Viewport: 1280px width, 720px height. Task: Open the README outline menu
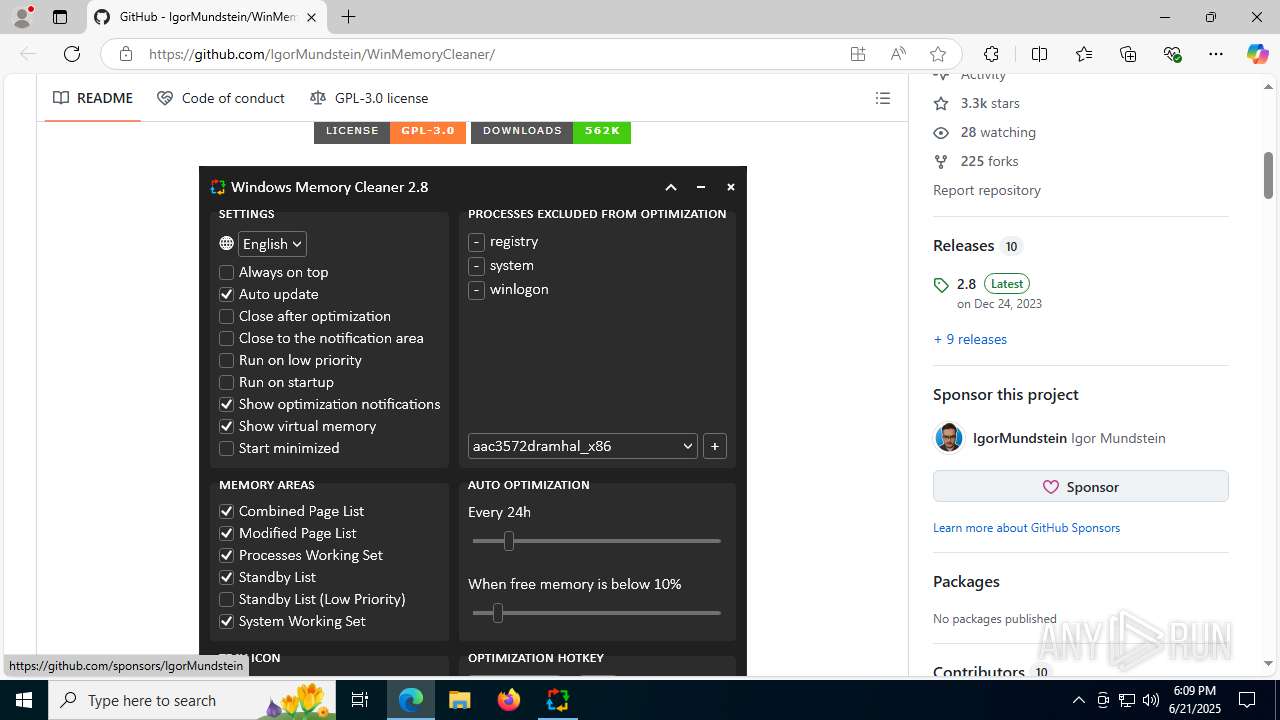click(x=882, y=98)
